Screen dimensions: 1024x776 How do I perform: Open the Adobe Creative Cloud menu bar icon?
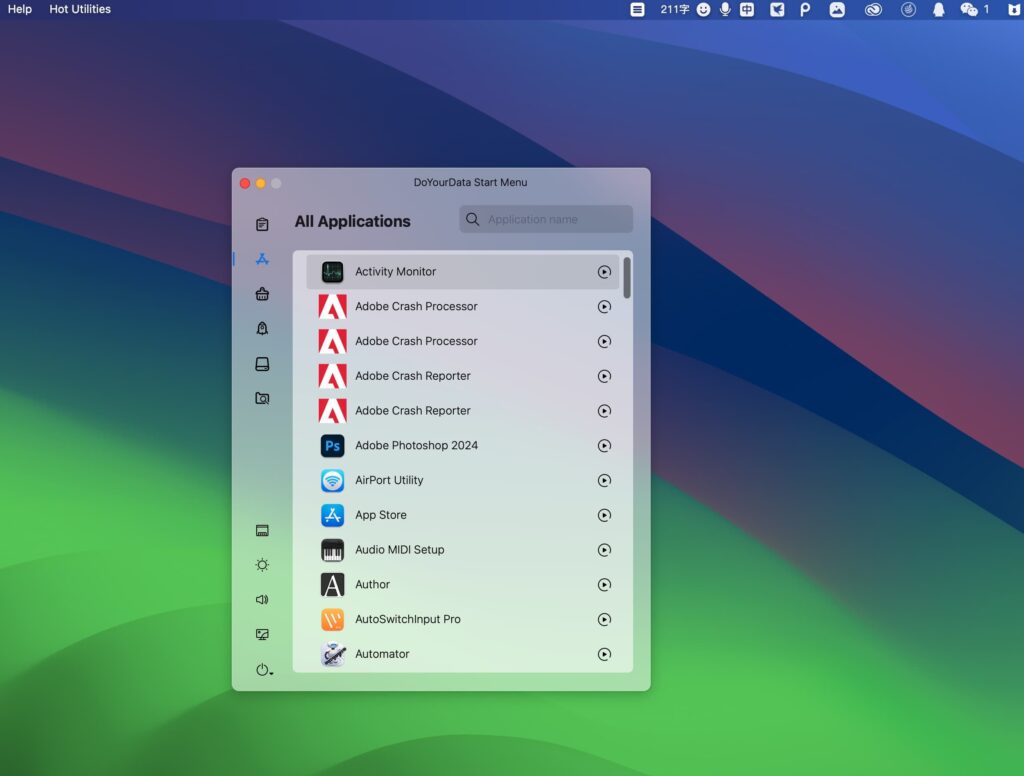[873, 10]
